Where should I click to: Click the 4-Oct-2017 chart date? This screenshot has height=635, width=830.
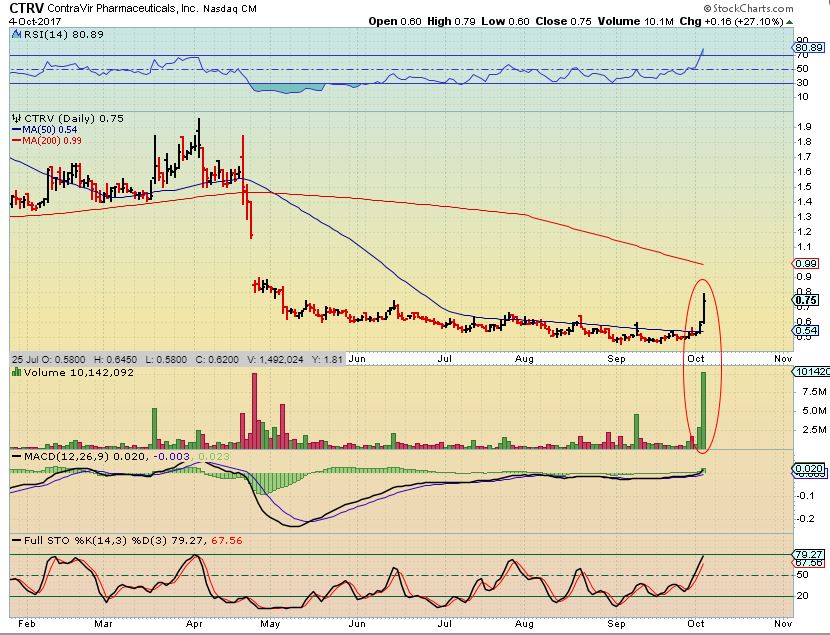35,22
